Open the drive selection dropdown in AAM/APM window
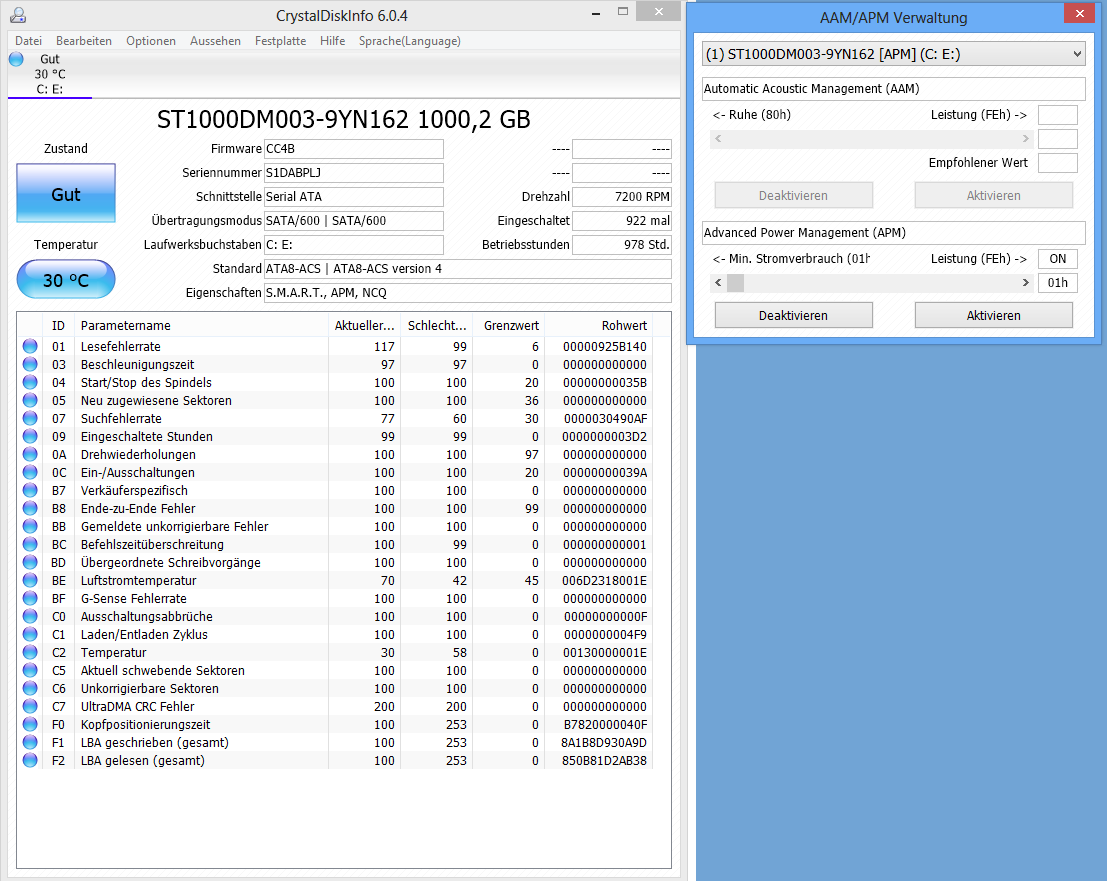Image resolution: width=1107 pixels, height=881 pixels. coord(893,54)
